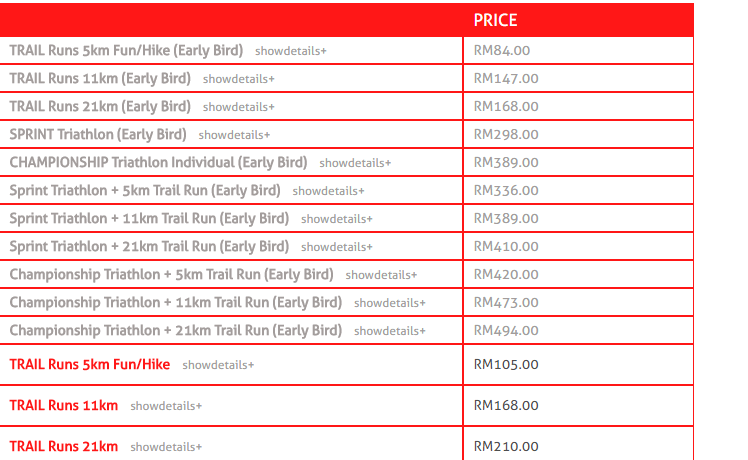Image resolution: width=748 pixels, height=460 pixels.
Task: Show details for regular TRAIL Runs 5km Fun/Hike
Action: coord(218,365)
